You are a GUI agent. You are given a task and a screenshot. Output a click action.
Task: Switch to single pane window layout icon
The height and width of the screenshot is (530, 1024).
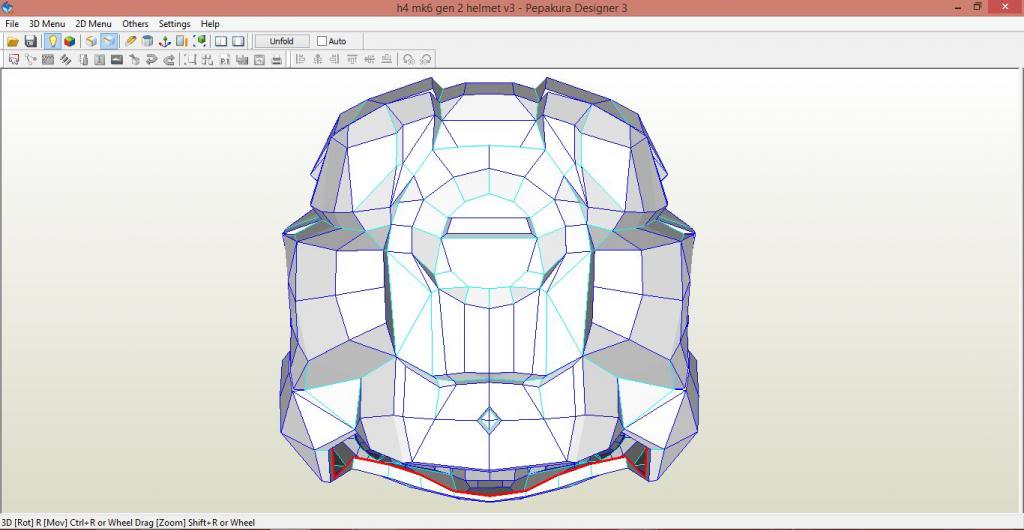tap(238, 41)
